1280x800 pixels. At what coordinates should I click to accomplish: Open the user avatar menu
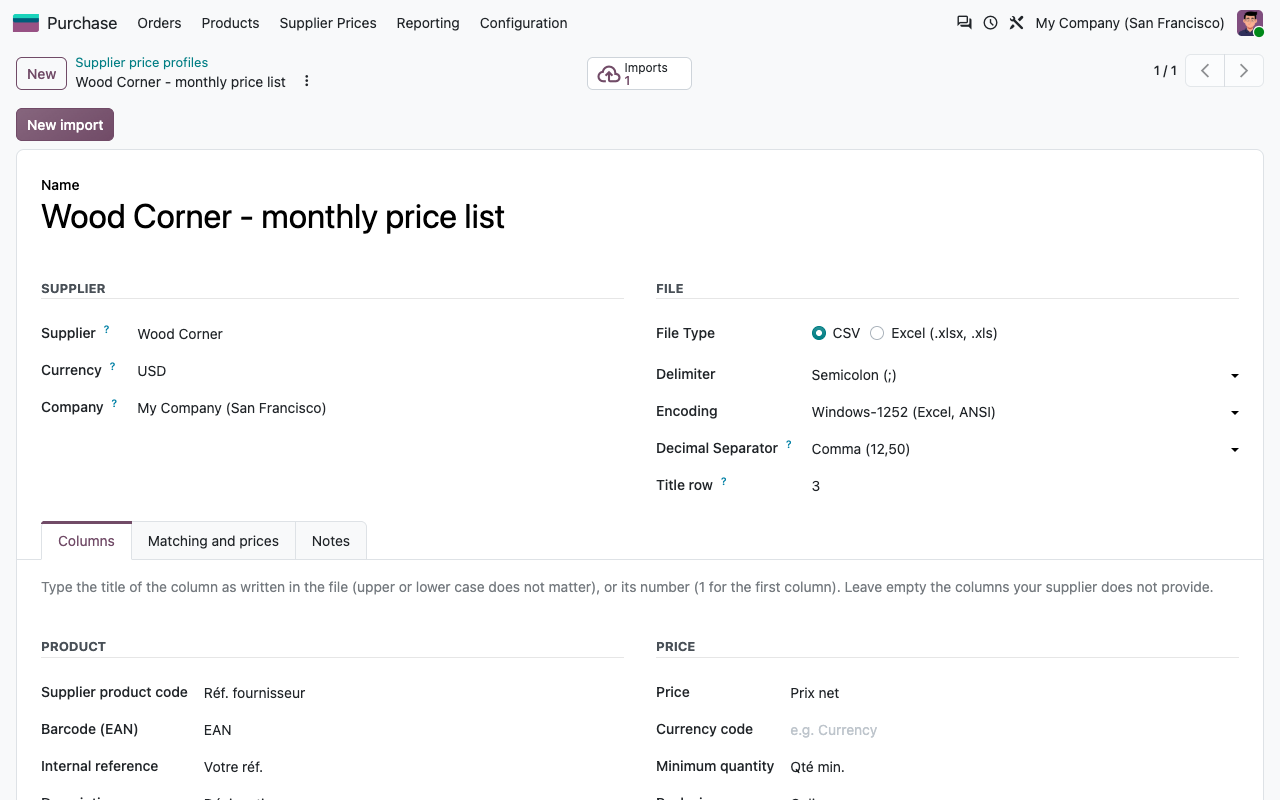click(1250, 23)
